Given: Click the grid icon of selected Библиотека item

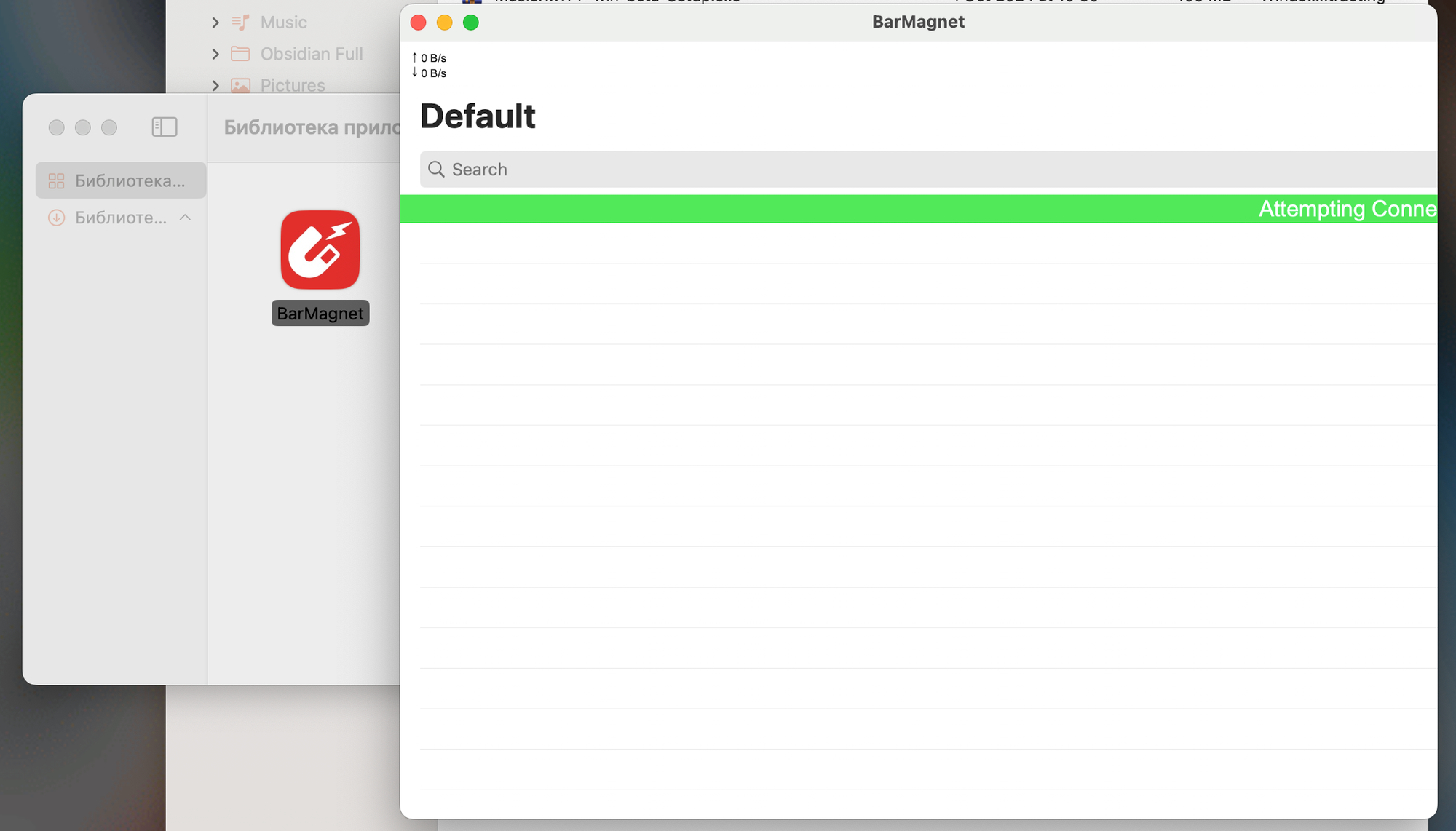Looking at the screenshot, I should 56,180.
